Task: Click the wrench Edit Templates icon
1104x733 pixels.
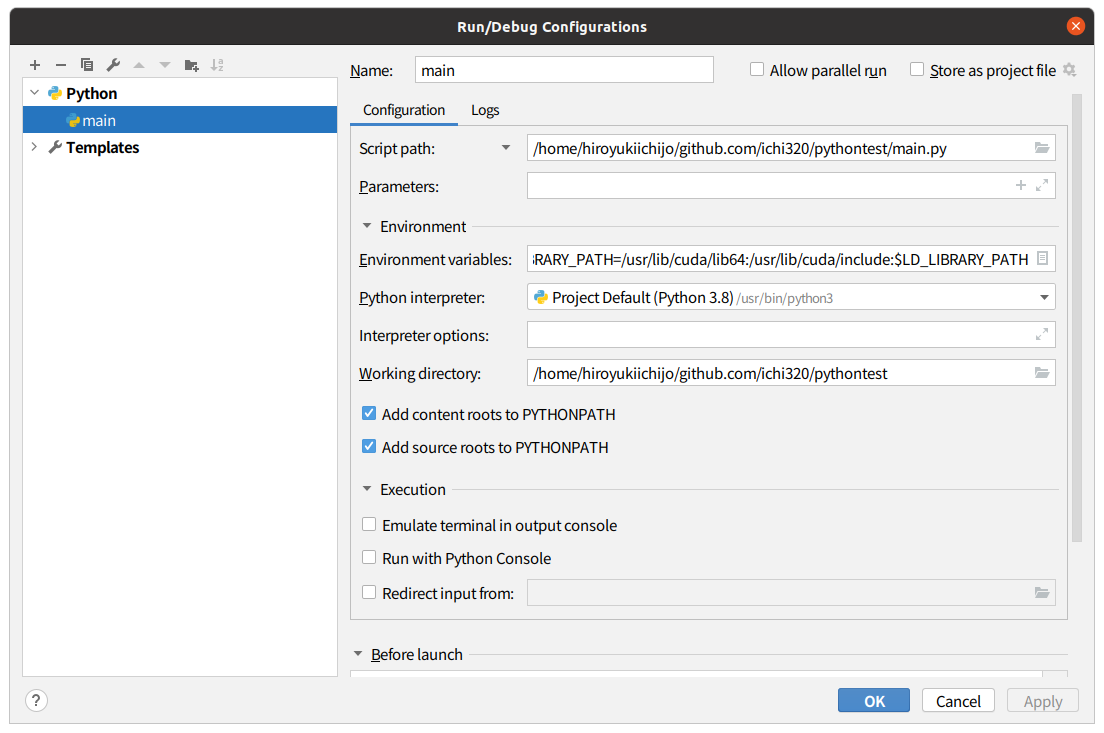Action: tap(113, 65)
